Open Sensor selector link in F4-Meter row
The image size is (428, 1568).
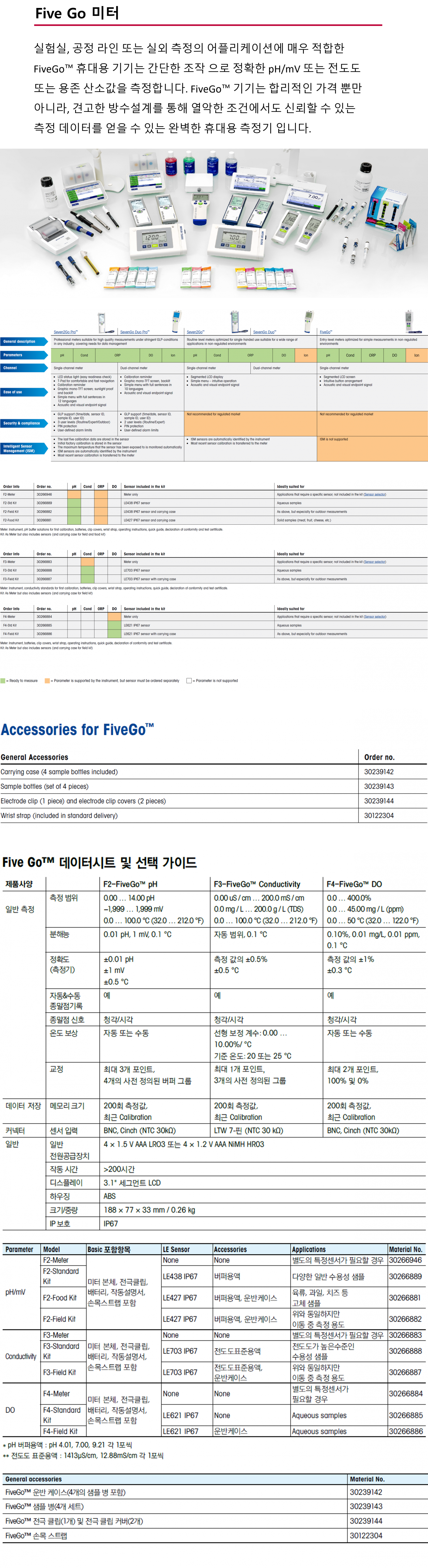point(374,617)
